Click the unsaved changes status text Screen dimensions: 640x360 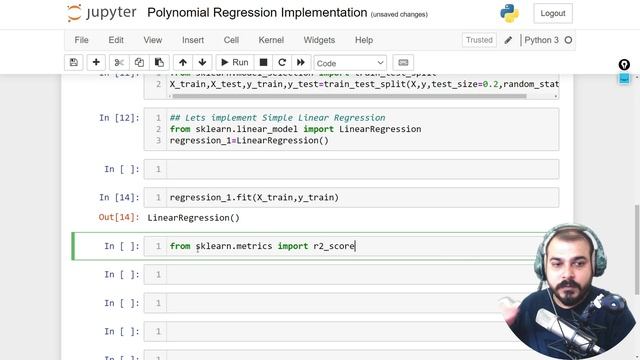[x=399, y=14]
